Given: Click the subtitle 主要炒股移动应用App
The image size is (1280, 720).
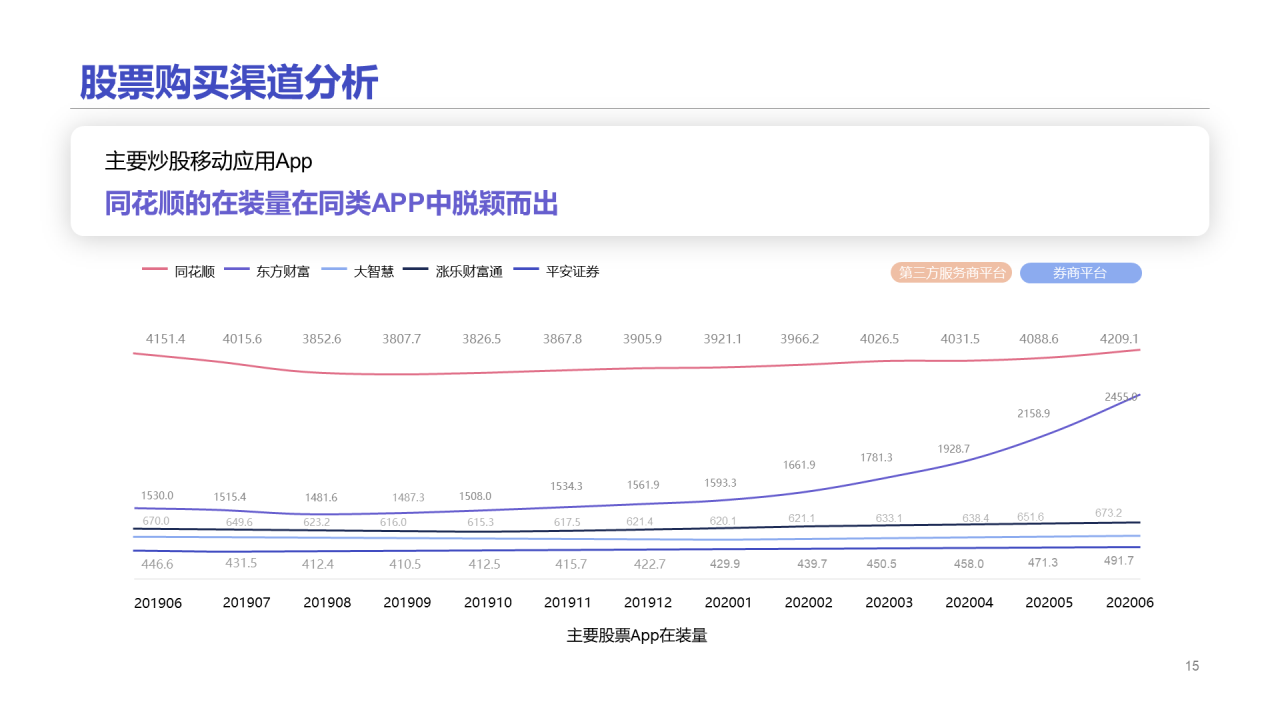Looking at the screenshot, I should [208, 161].
